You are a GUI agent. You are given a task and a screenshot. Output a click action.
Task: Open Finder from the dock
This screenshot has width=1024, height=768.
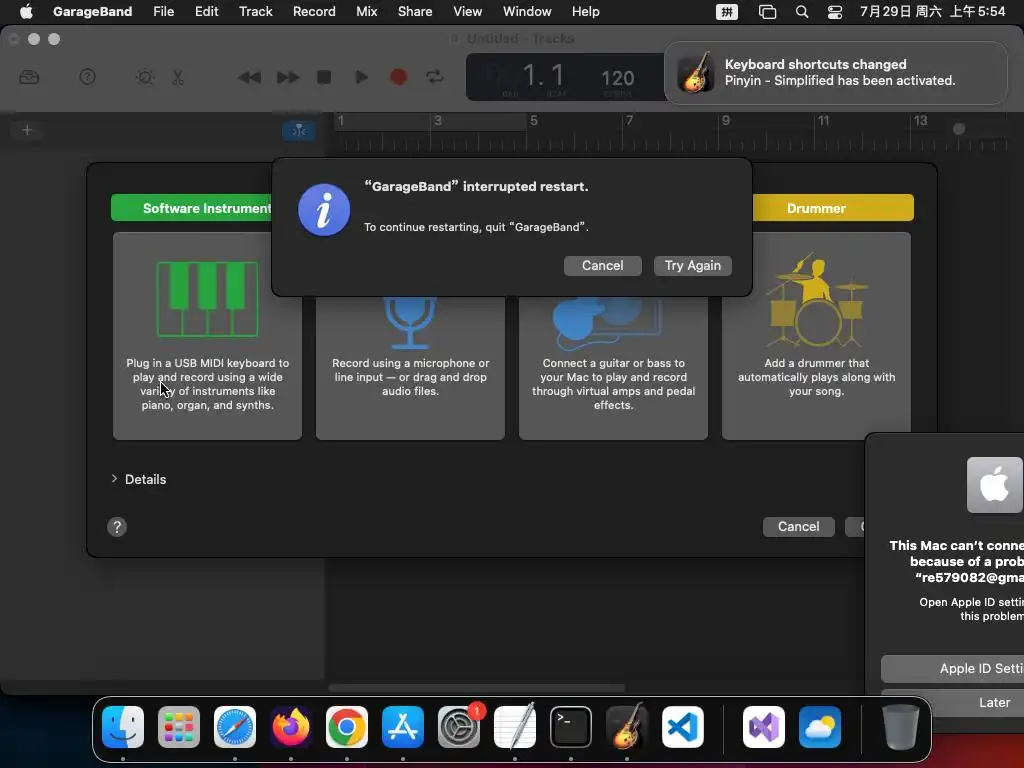tap(123, 727)
